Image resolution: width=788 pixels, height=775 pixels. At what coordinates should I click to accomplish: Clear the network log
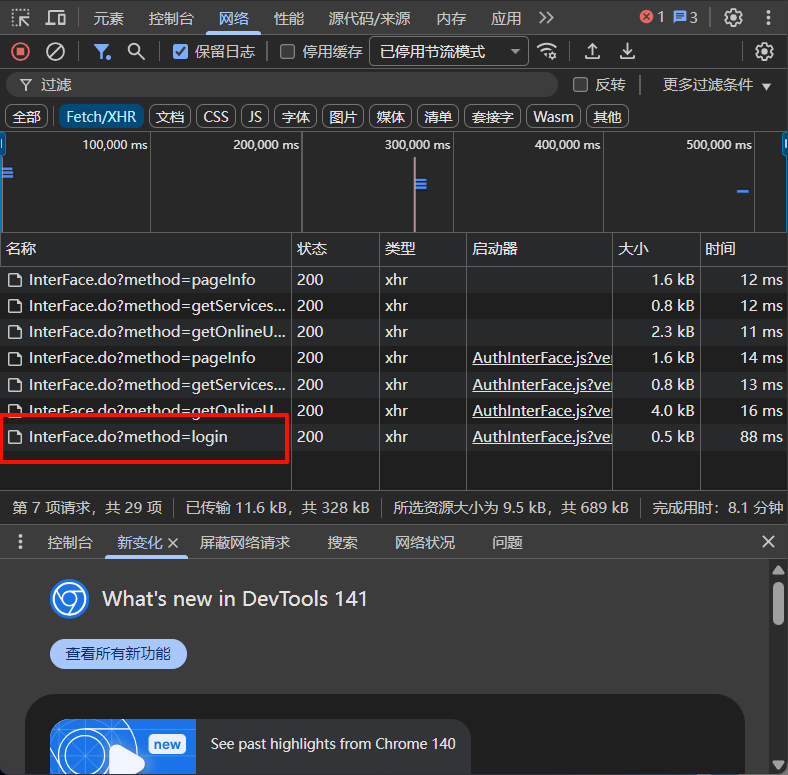coord(56,51)
